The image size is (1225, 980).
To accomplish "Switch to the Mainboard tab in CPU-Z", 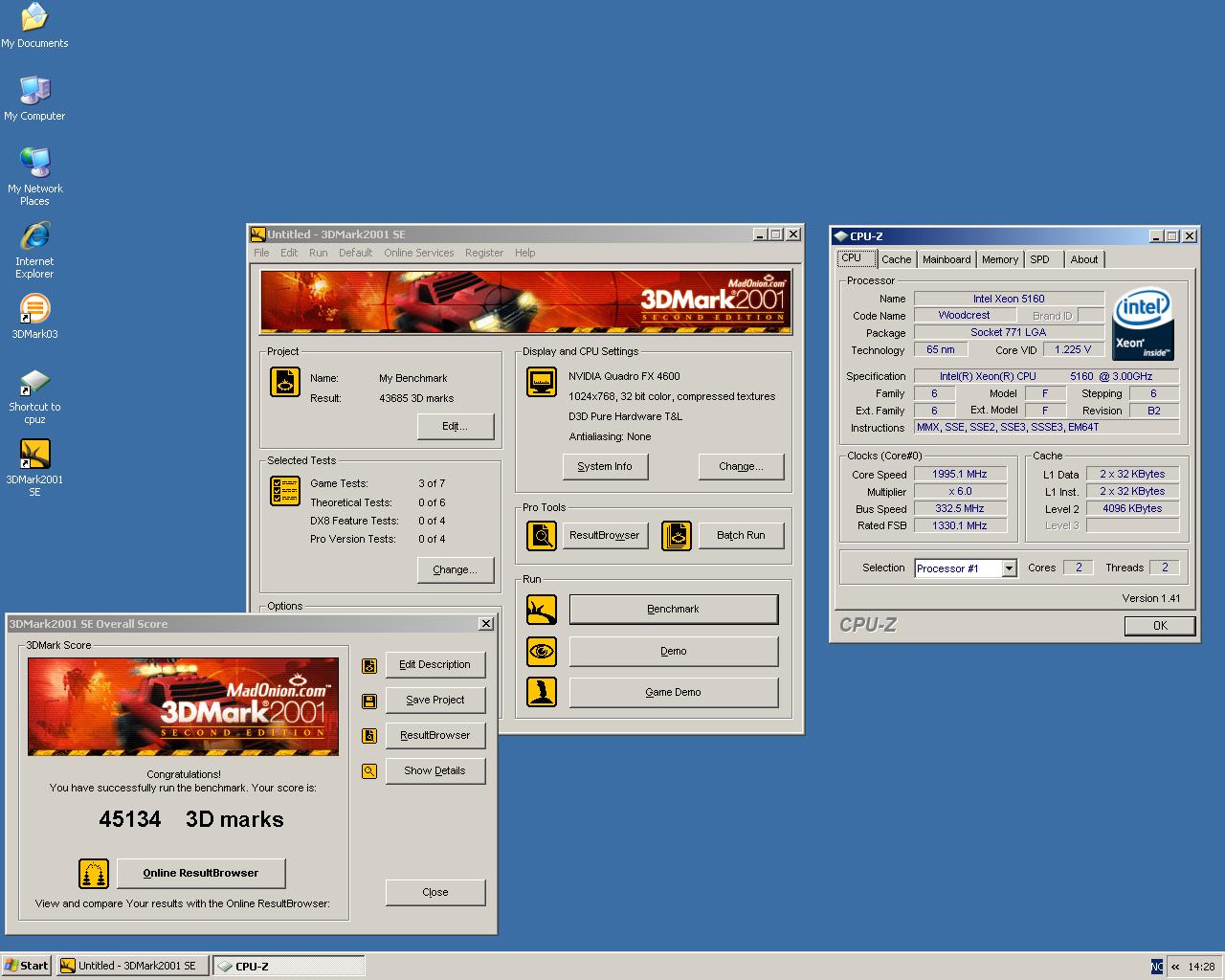I will (x=947, y=259).
